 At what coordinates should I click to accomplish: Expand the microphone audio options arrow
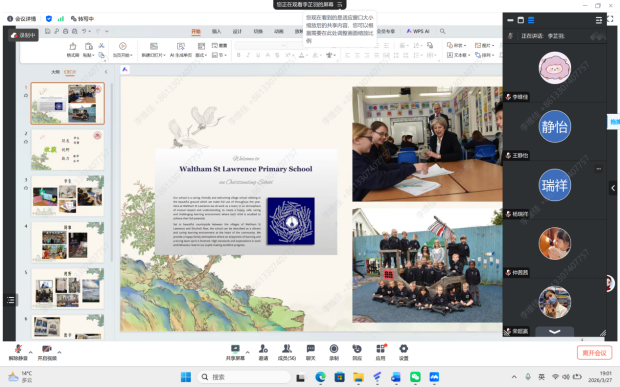click(30, 352)
